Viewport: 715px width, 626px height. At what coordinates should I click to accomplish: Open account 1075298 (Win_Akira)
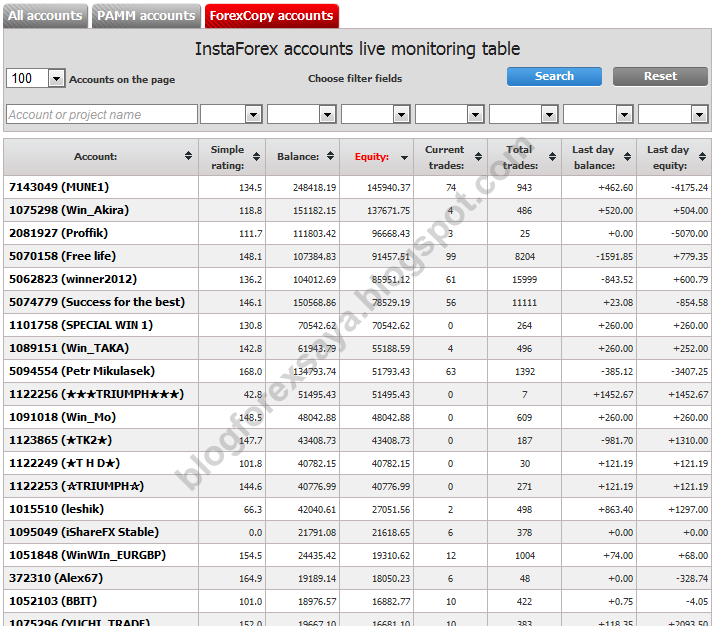(x=69, y=210)
